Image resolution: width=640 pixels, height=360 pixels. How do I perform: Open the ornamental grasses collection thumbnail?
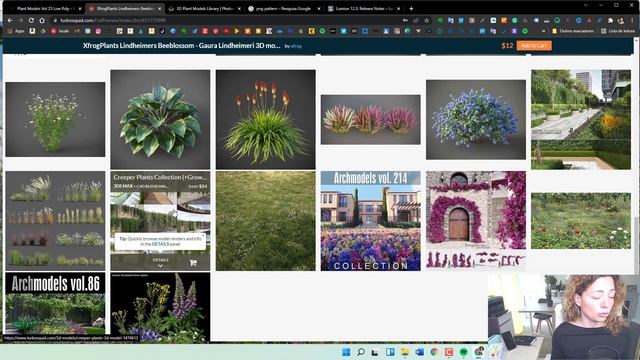[x=55, y=221]
